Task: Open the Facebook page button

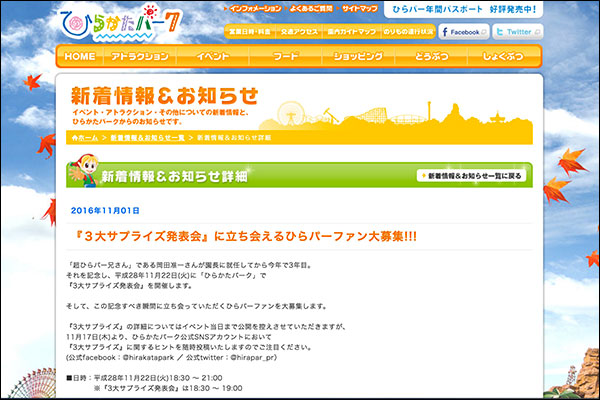Action: tap(464, 32)
